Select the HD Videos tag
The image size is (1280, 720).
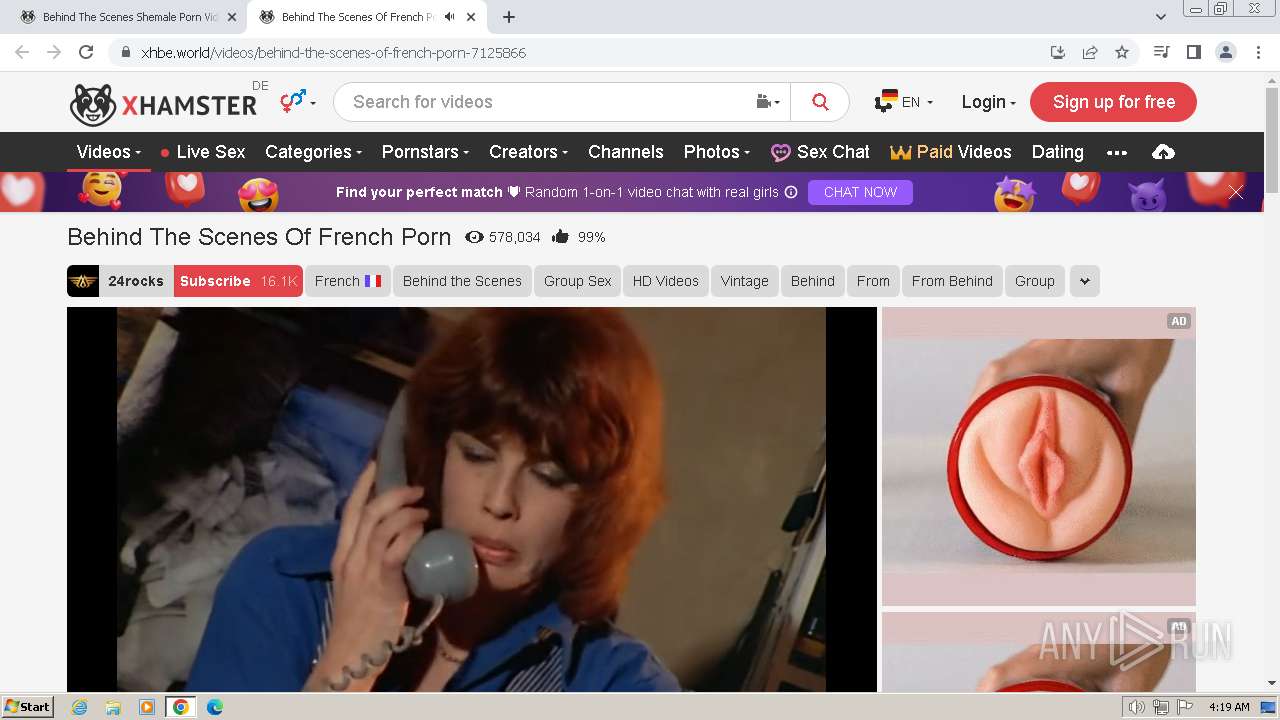[x=665, y=281]
